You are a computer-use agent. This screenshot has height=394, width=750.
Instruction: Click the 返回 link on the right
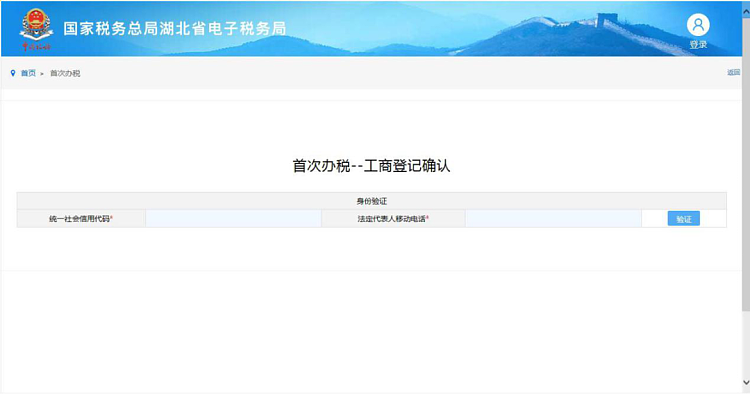pyautogui.click(x=733, y=72)
